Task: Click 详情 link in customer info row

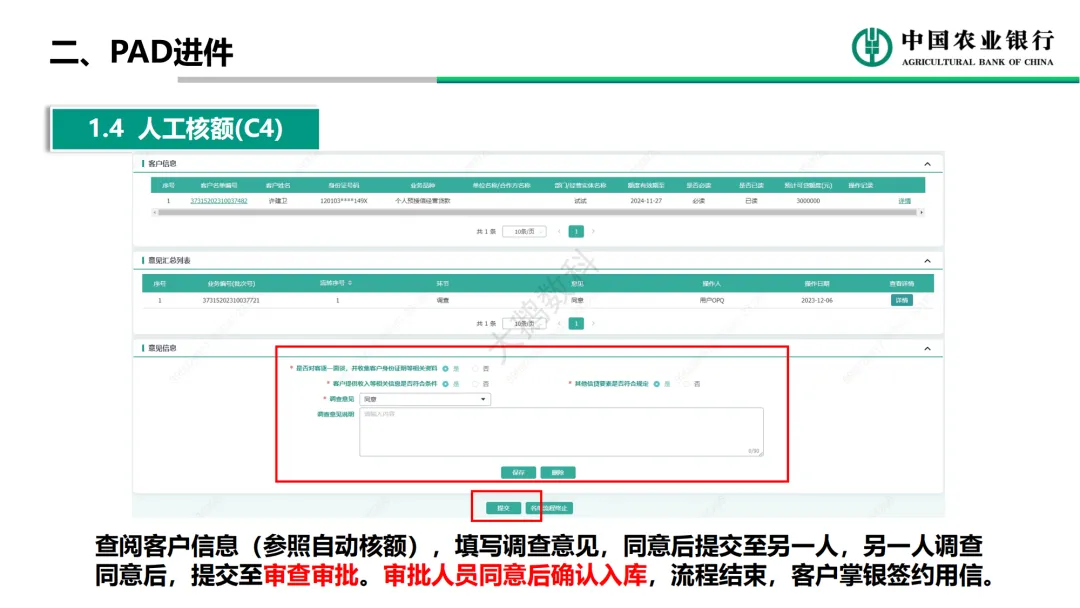Action: click(x=904, y=201)
